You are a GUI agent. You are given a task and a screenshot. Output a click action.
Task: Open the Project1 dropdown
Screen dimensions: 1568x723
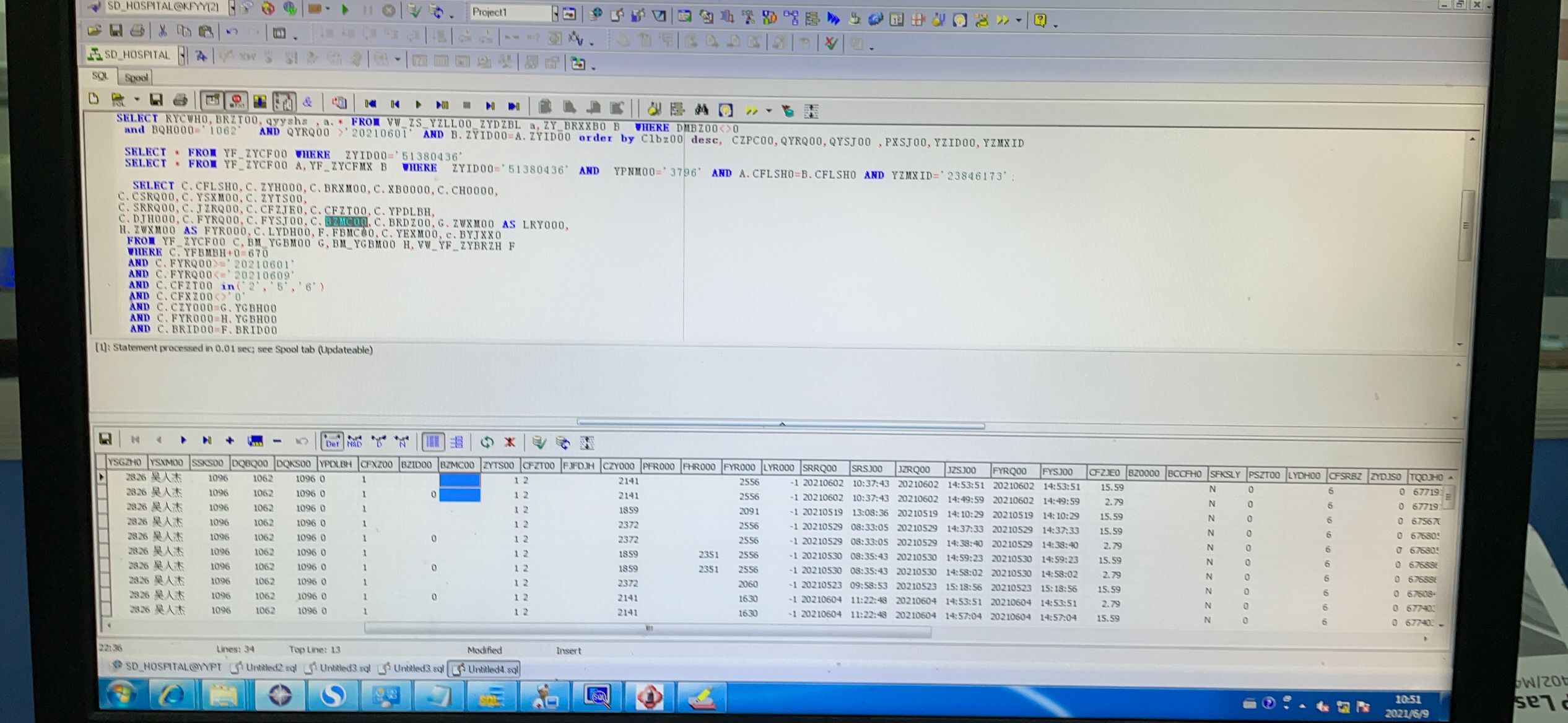pos(555,12)
